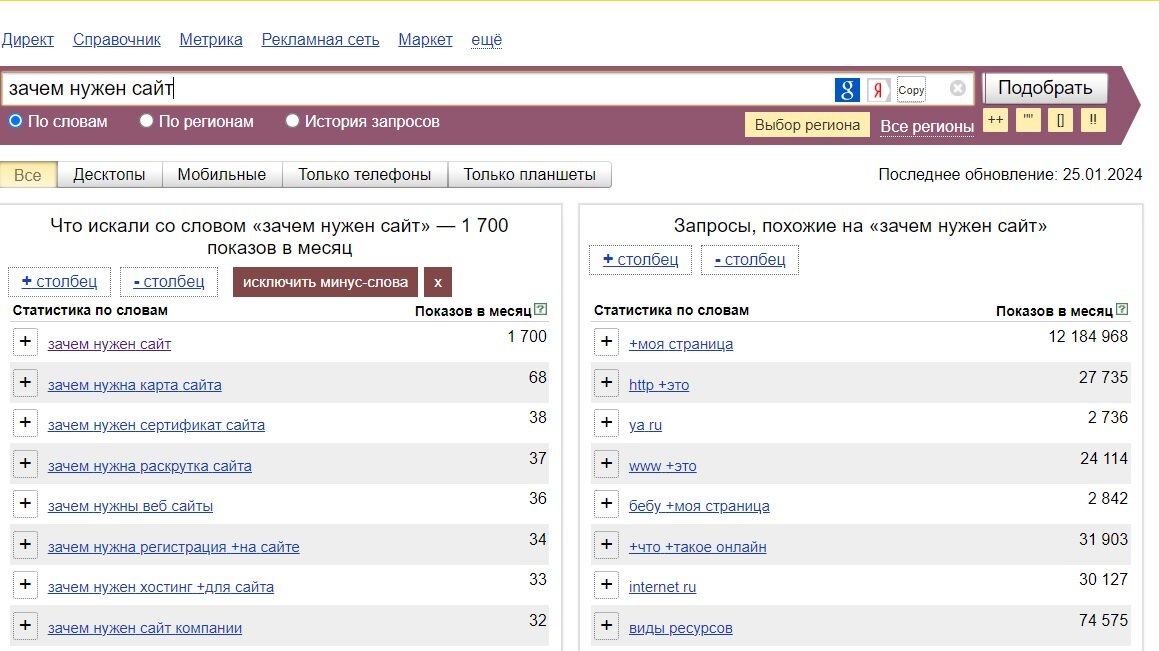Click the 'исключить минус-слова' button
This screenshot has height=651, width=1159.
coord(325,282)
